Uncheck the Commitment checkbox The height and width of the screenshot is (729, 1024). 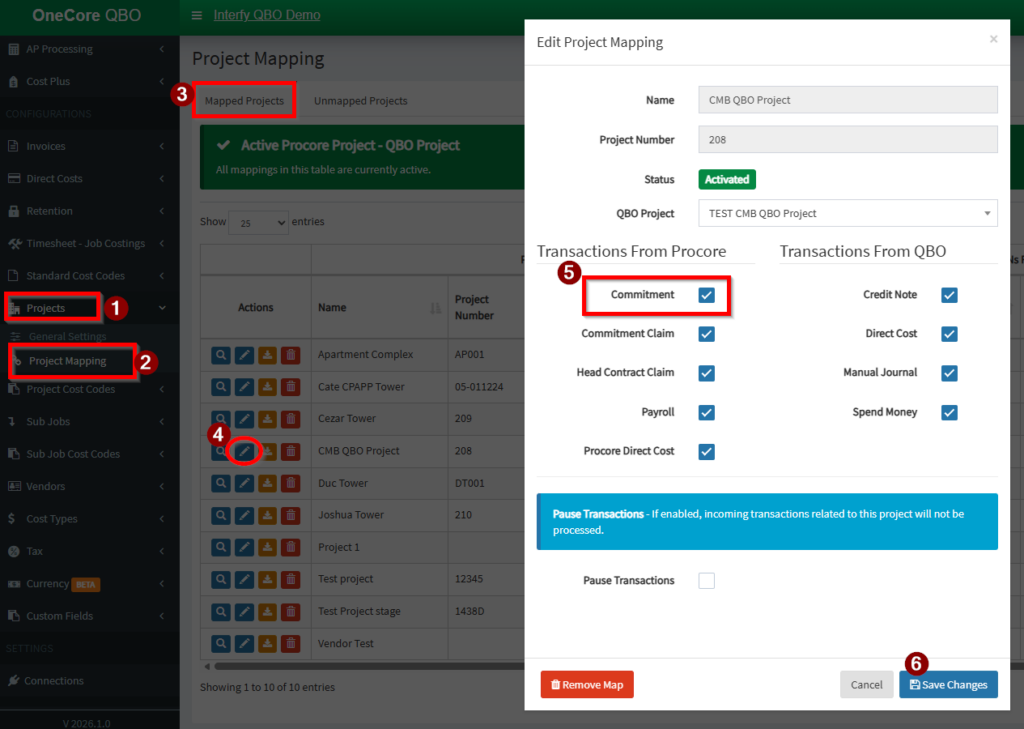pos(706,295)
